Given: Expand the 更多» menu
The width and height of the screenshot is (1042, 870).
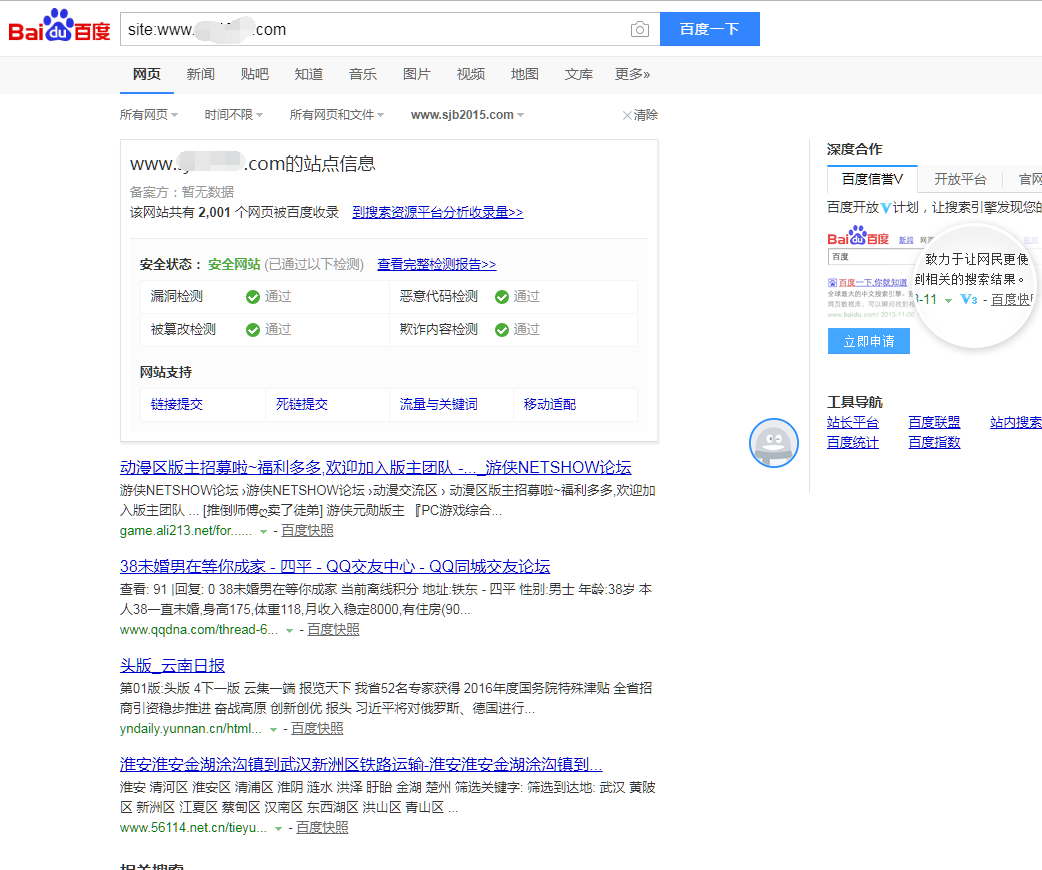Looking at the screenshot, I should 632,74.
